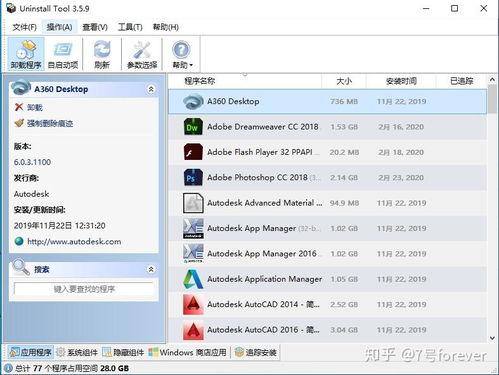
Task: Click Force removal link (强制删除痕迹)
Action: [50, 123]
